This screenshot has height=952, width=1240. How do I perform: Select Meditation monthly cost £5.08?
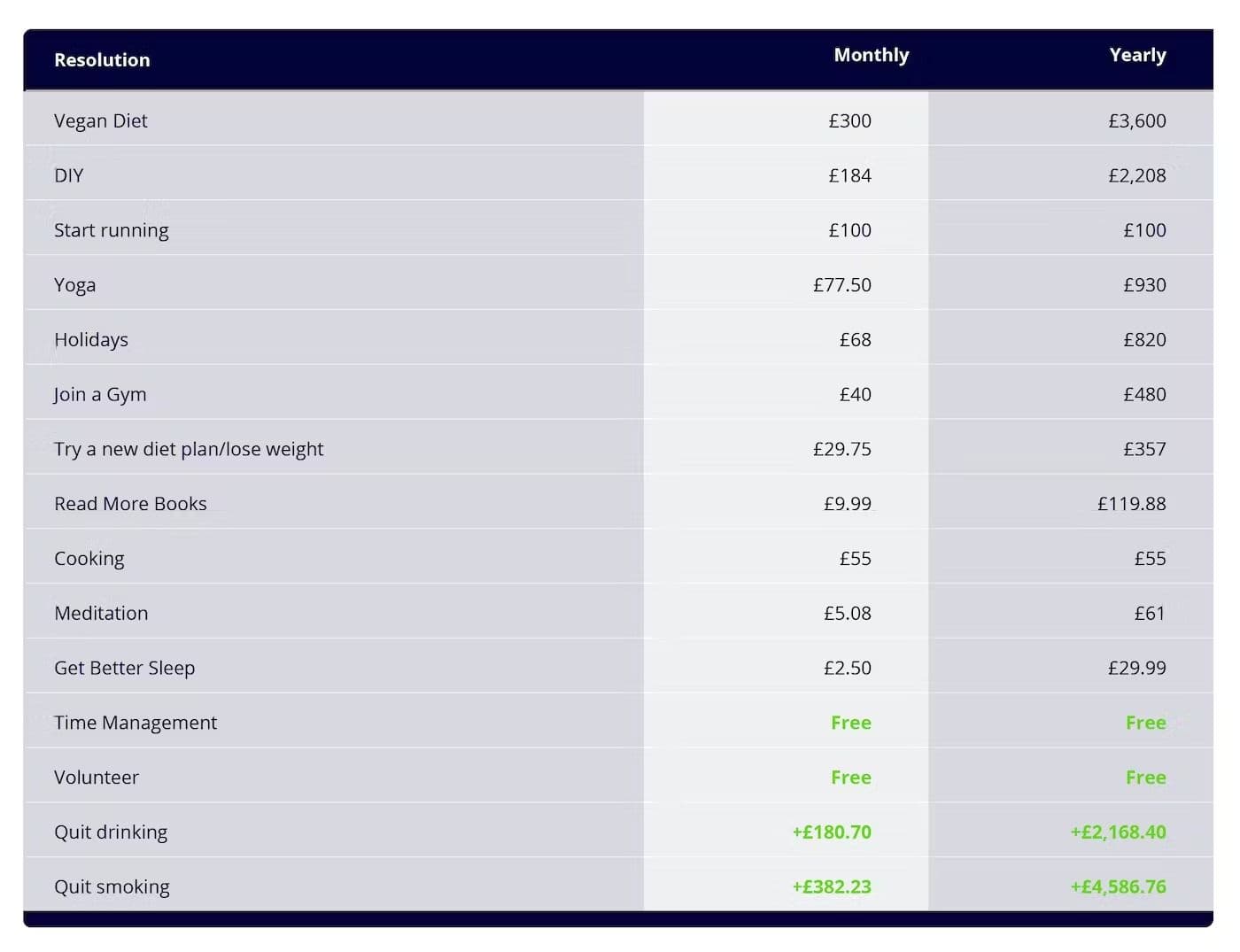pos(847,614)
